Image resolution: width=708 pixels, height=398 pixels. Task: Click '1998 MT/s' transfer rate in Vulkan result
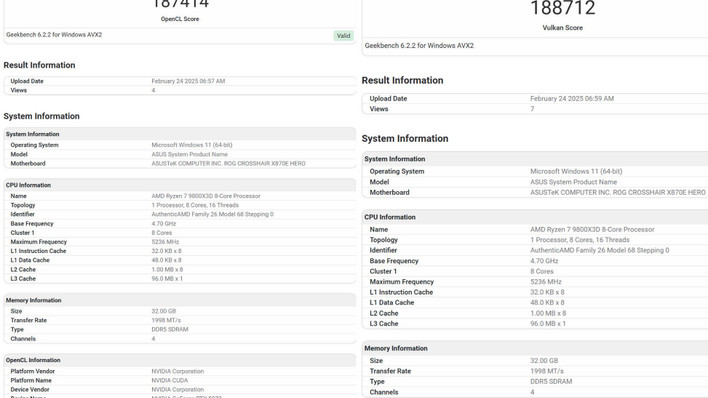(x=547, y=371)
